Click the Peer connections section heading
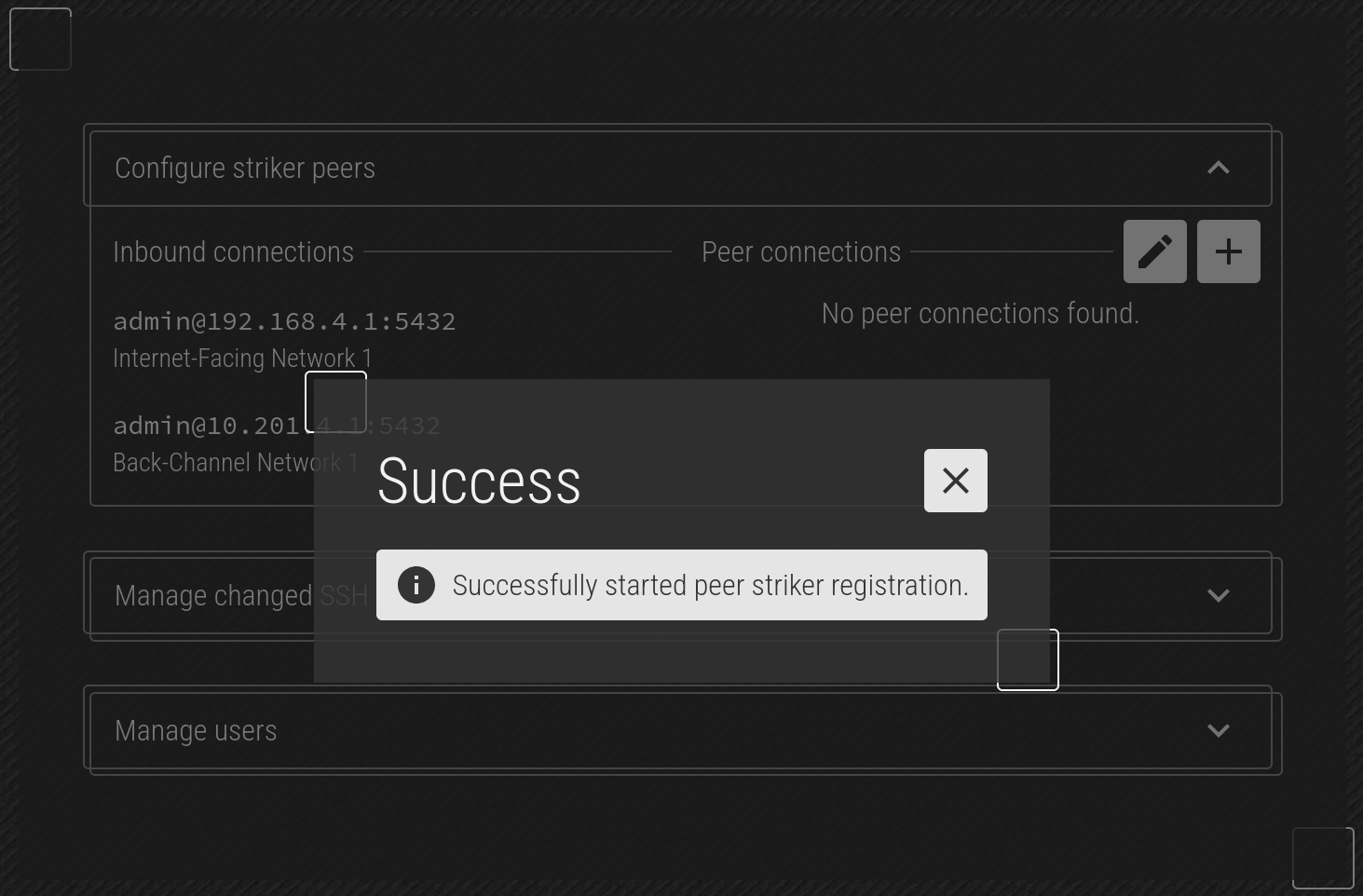The image size is (1363, 896). 801,251
